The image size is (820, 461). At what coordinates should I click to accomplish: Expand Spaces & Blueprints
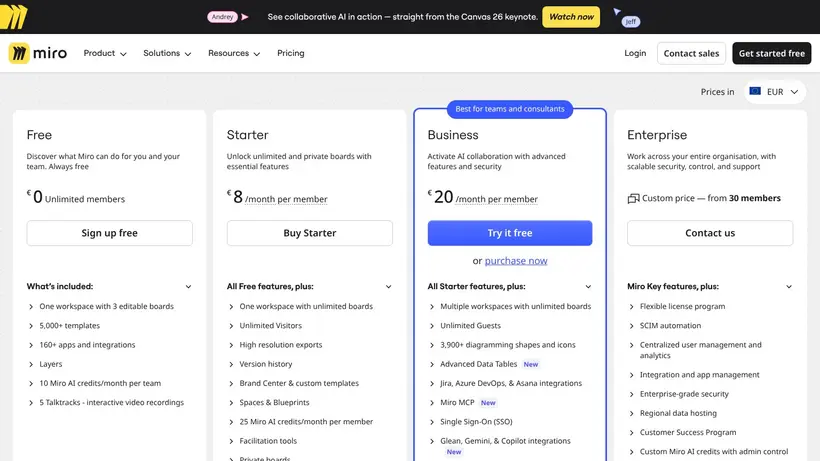269,402
